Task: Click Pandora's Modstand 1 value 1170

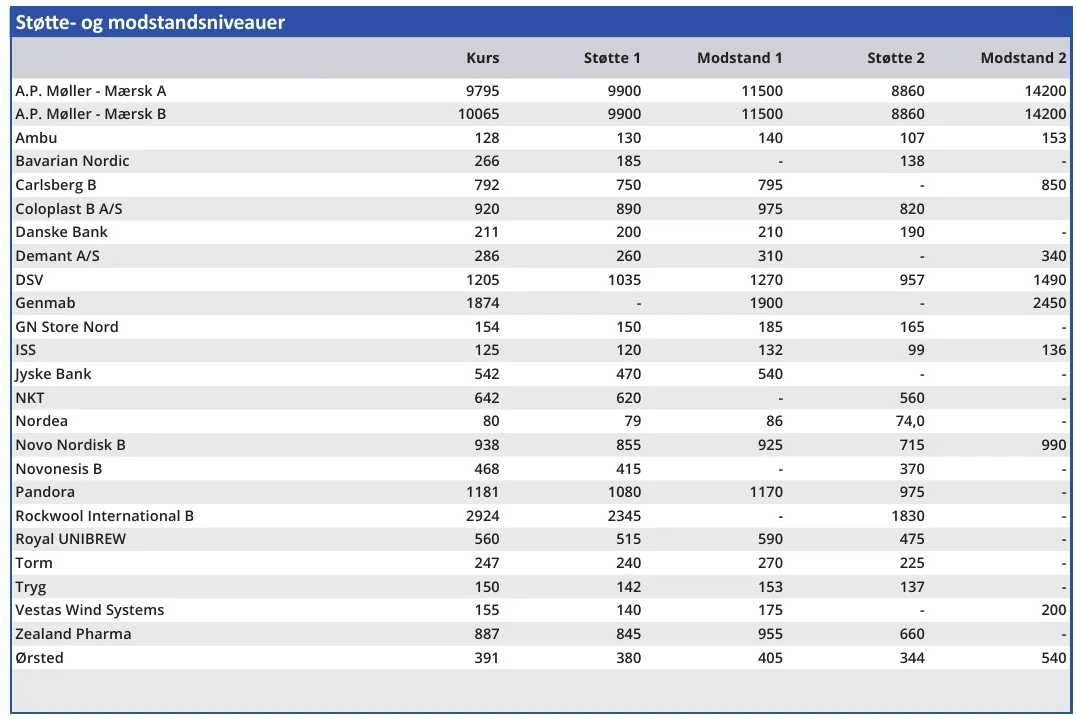Action: [764, 492]
